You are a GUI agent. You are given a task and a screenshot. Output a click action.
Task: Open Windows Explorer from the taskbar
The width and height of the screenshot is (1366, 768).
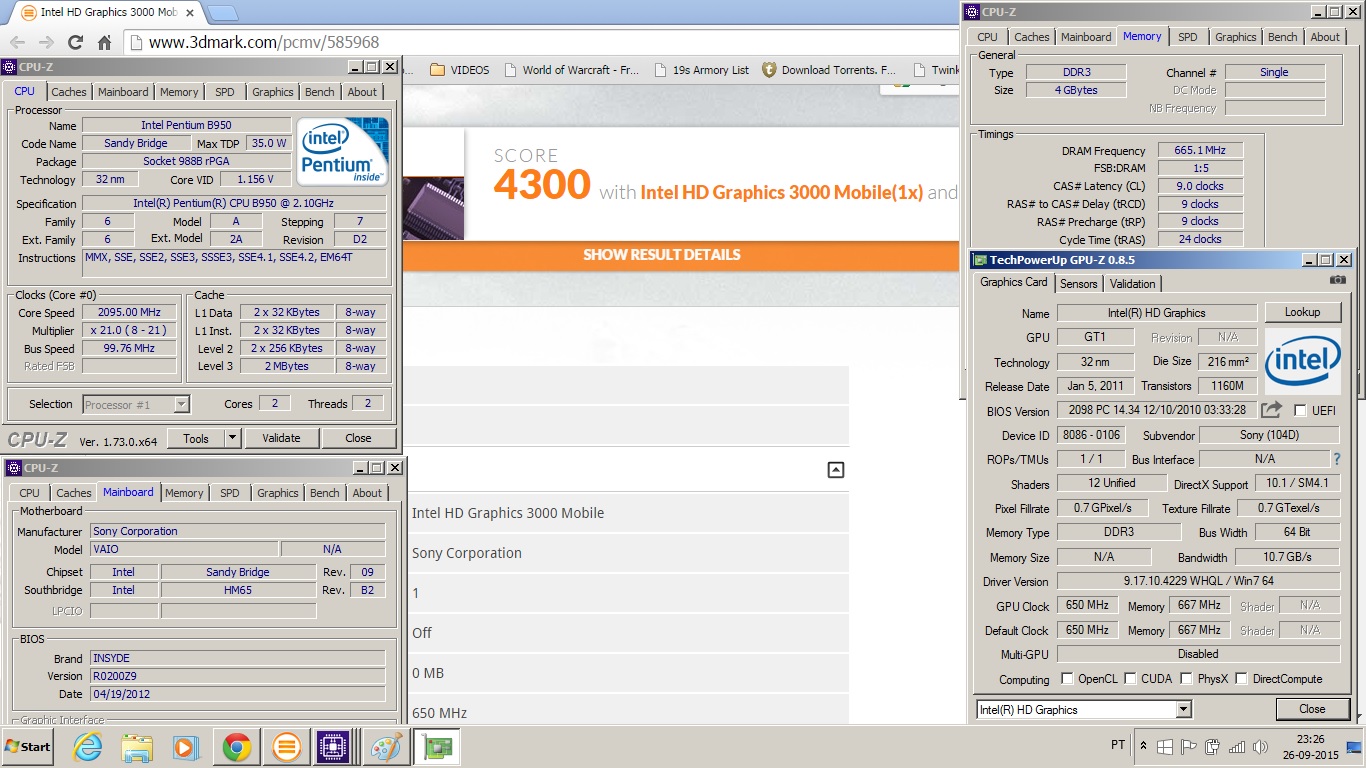(137, 747)
